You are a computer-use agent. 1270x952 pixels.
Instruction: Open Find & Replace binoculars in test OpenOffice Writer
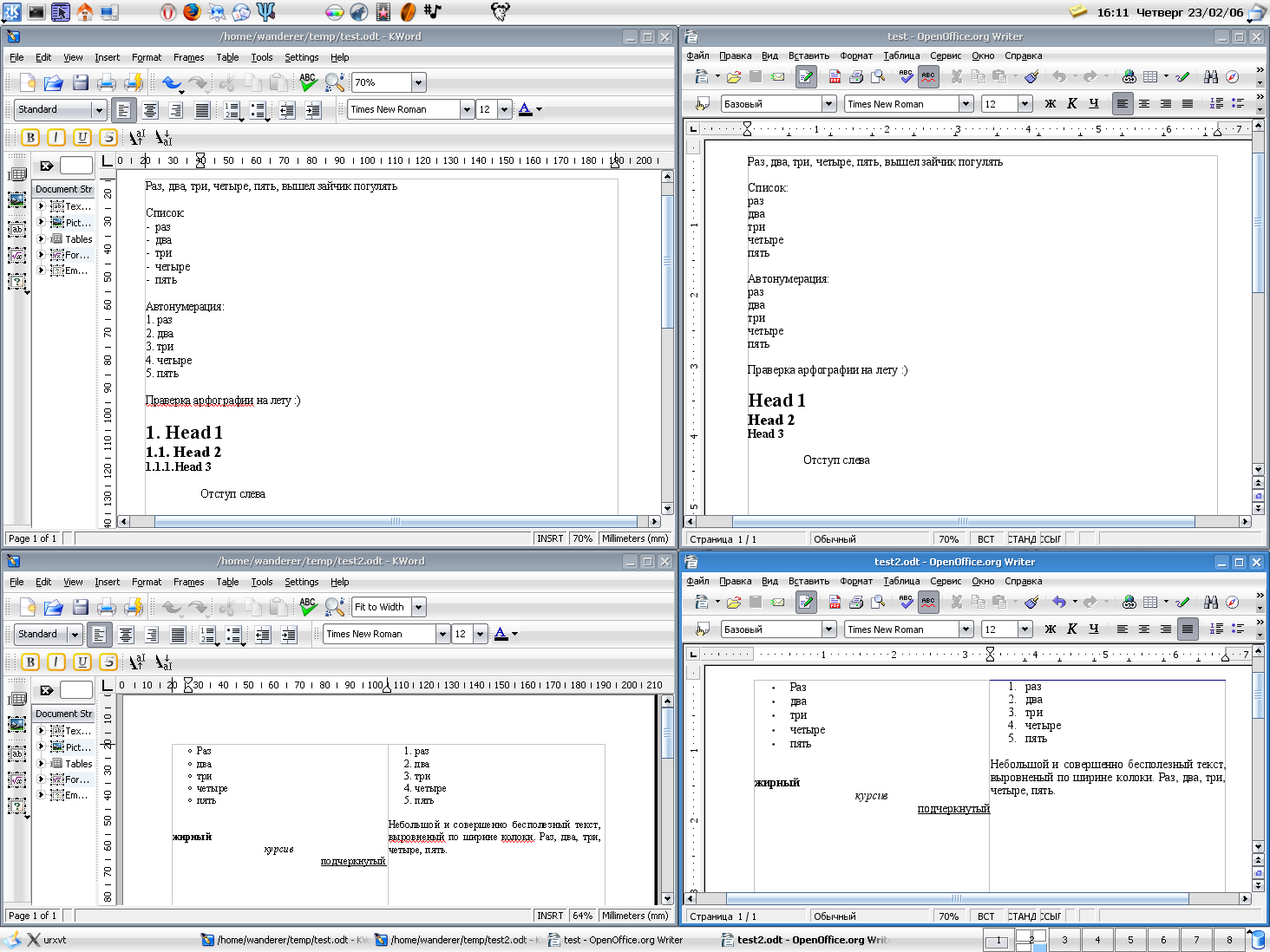point(1211,77)
